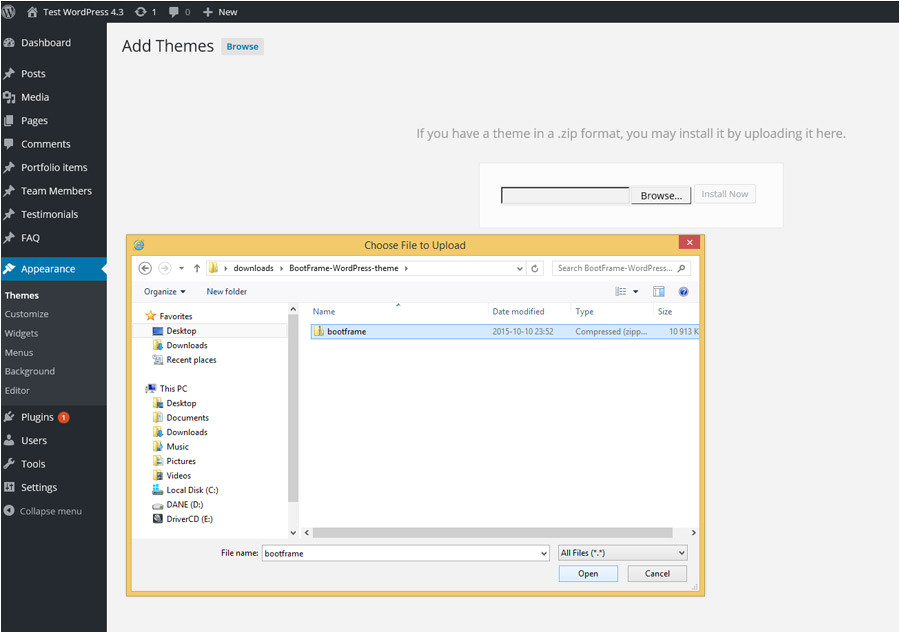Open the view options dropdown arrow
This screenshot has width=900, height=633.
[635, 292]
